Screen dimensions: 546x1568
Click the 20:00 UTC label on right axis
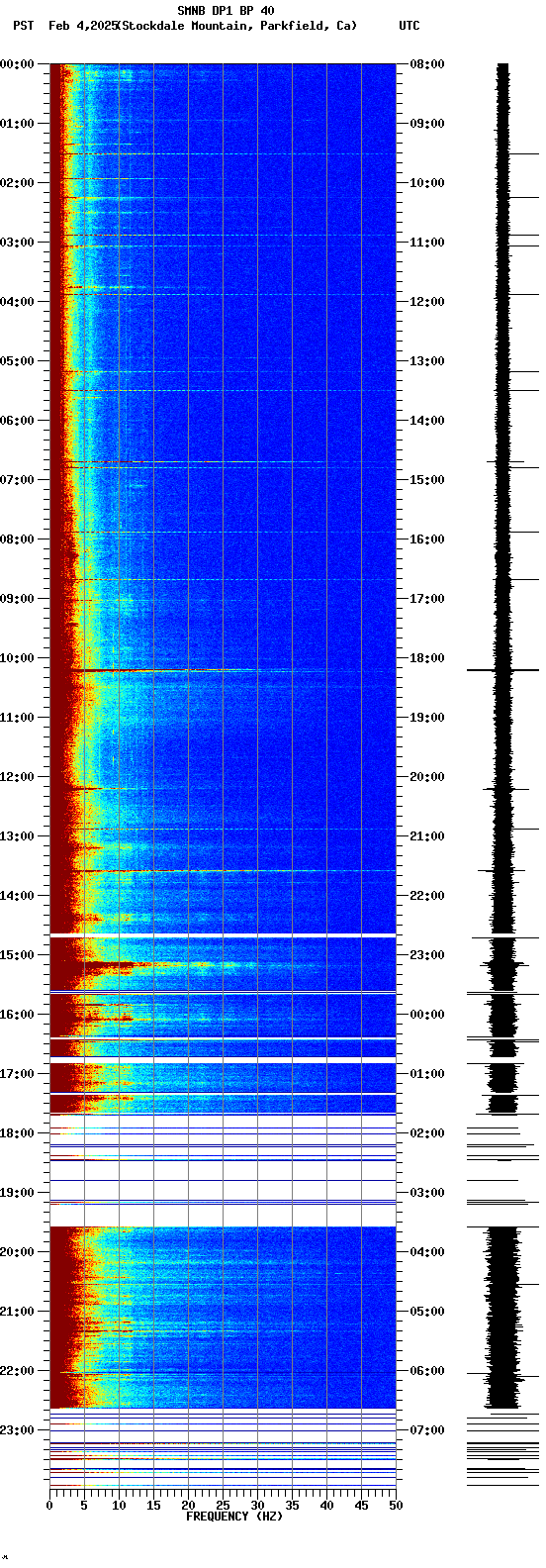click(x=427, y=777)
